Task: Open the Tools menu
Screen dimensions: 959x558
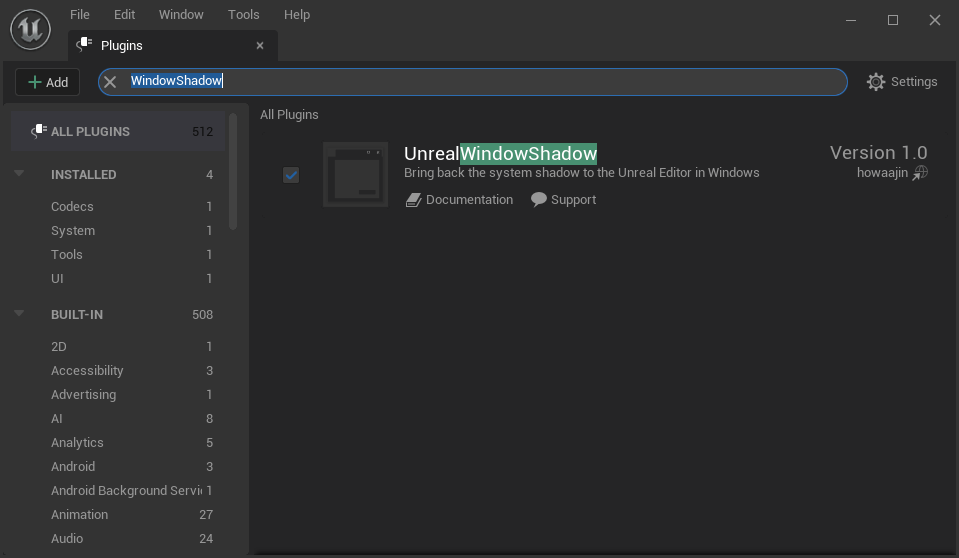Action: tap(243, 14)
